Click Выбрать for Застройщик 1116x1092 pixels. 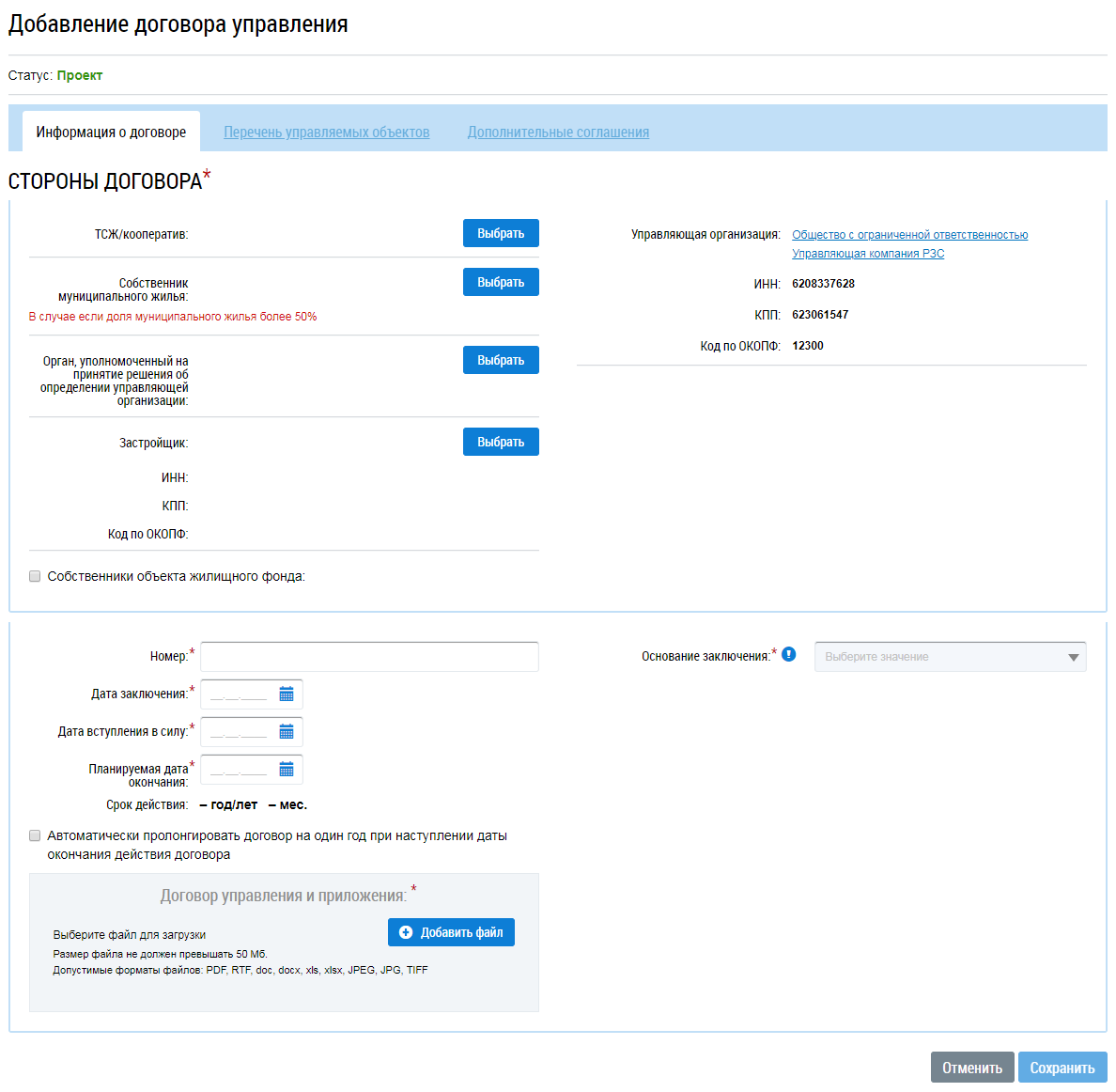pyautogui.click(x=501, y=442)
